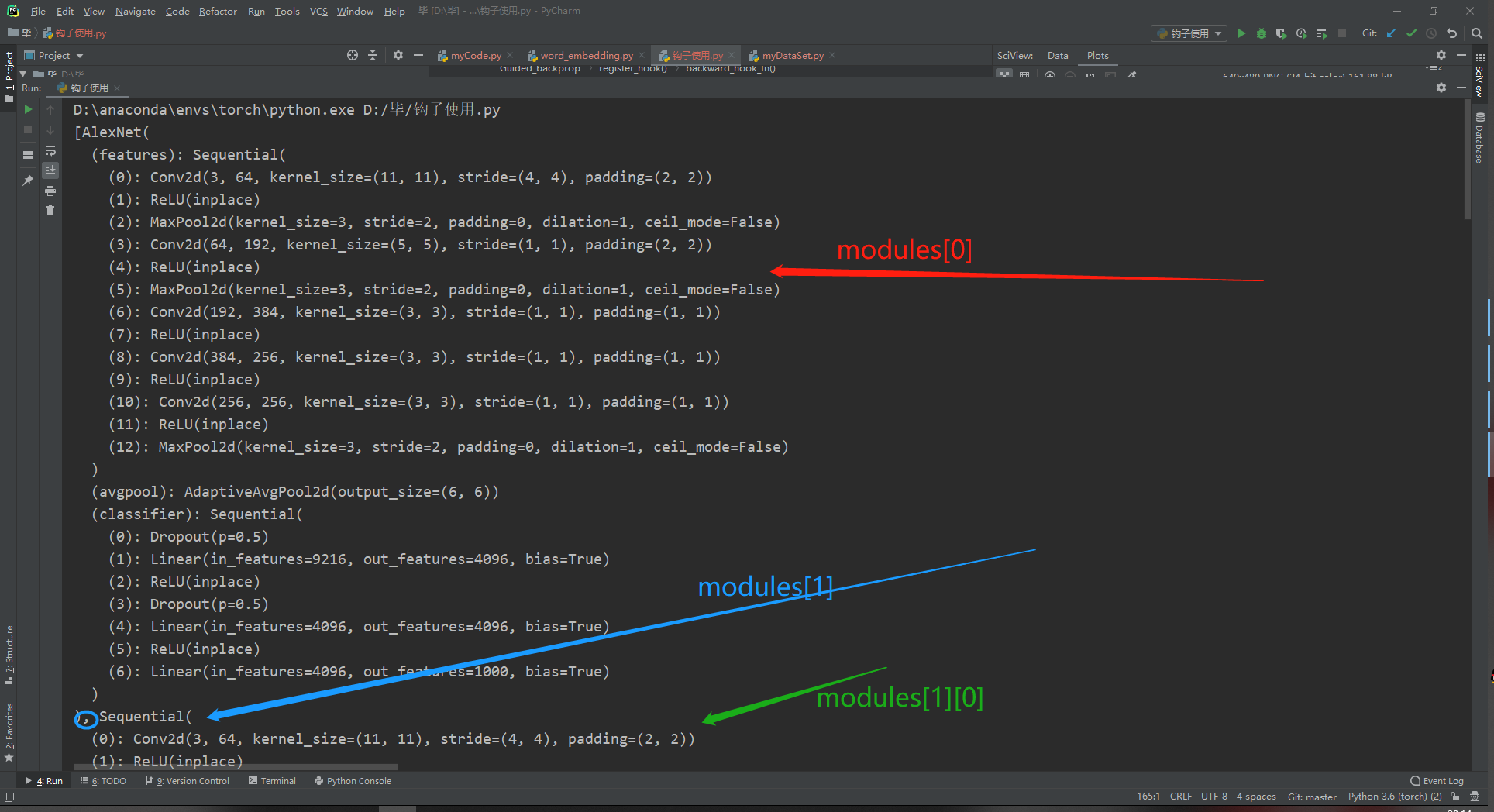Commit changes with the green Git checkmark
This screenshot has height=812, width=1494.
1411,33
